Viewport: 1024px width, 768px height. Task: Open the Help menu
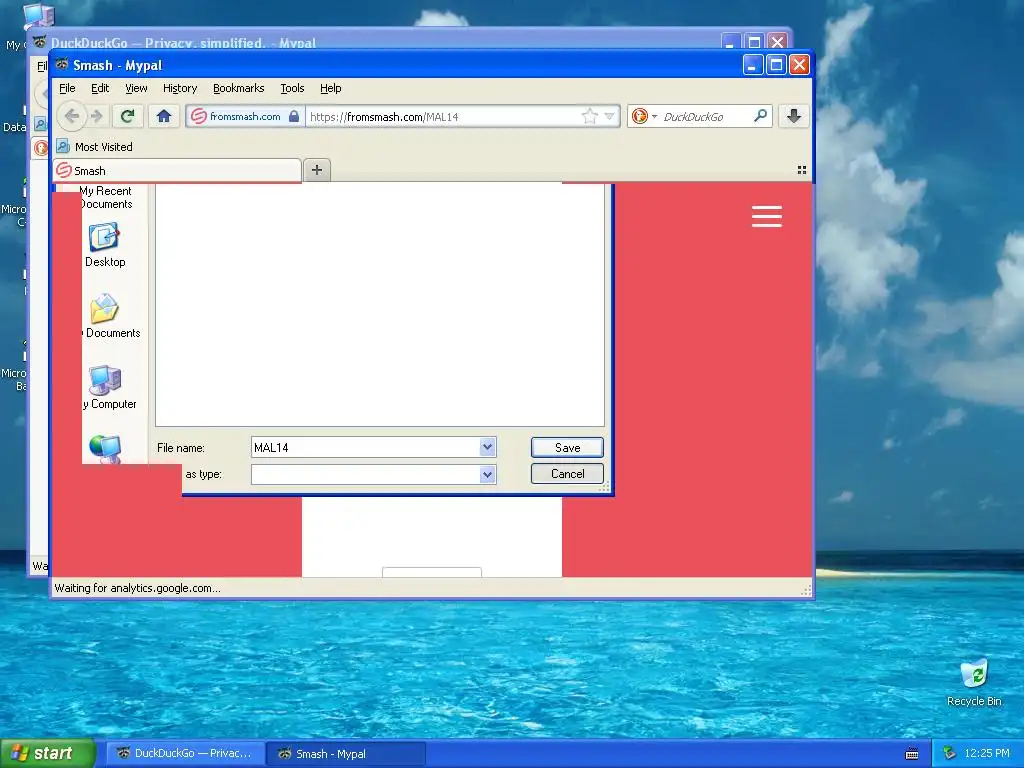(330, 88)
